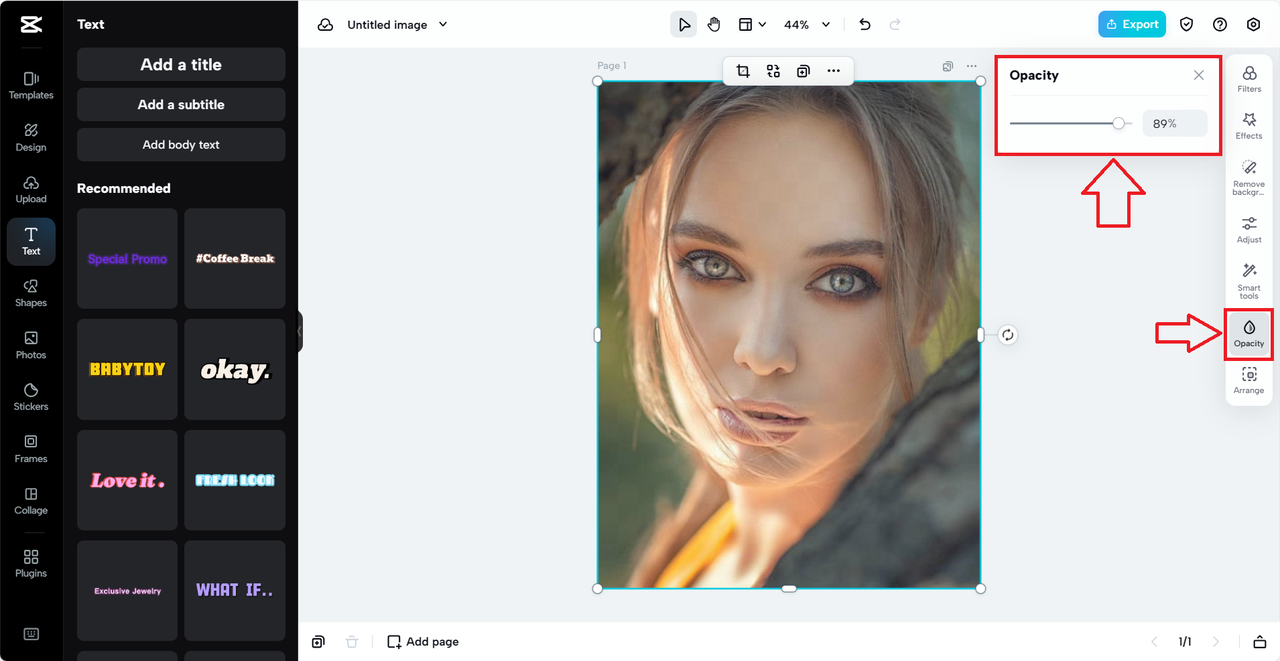Click the delete page trash icon
Viewport: 1280px width, 661px height.
(351, 642)
